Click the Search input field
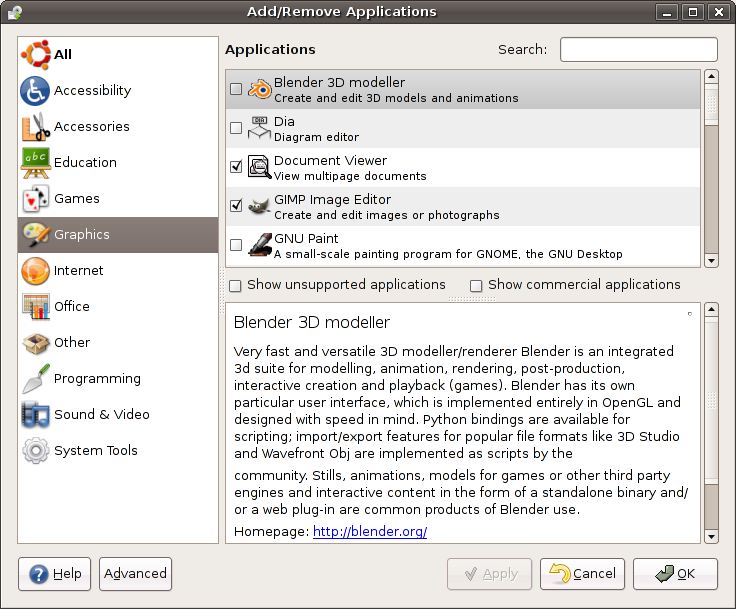 tap(639, 49)
